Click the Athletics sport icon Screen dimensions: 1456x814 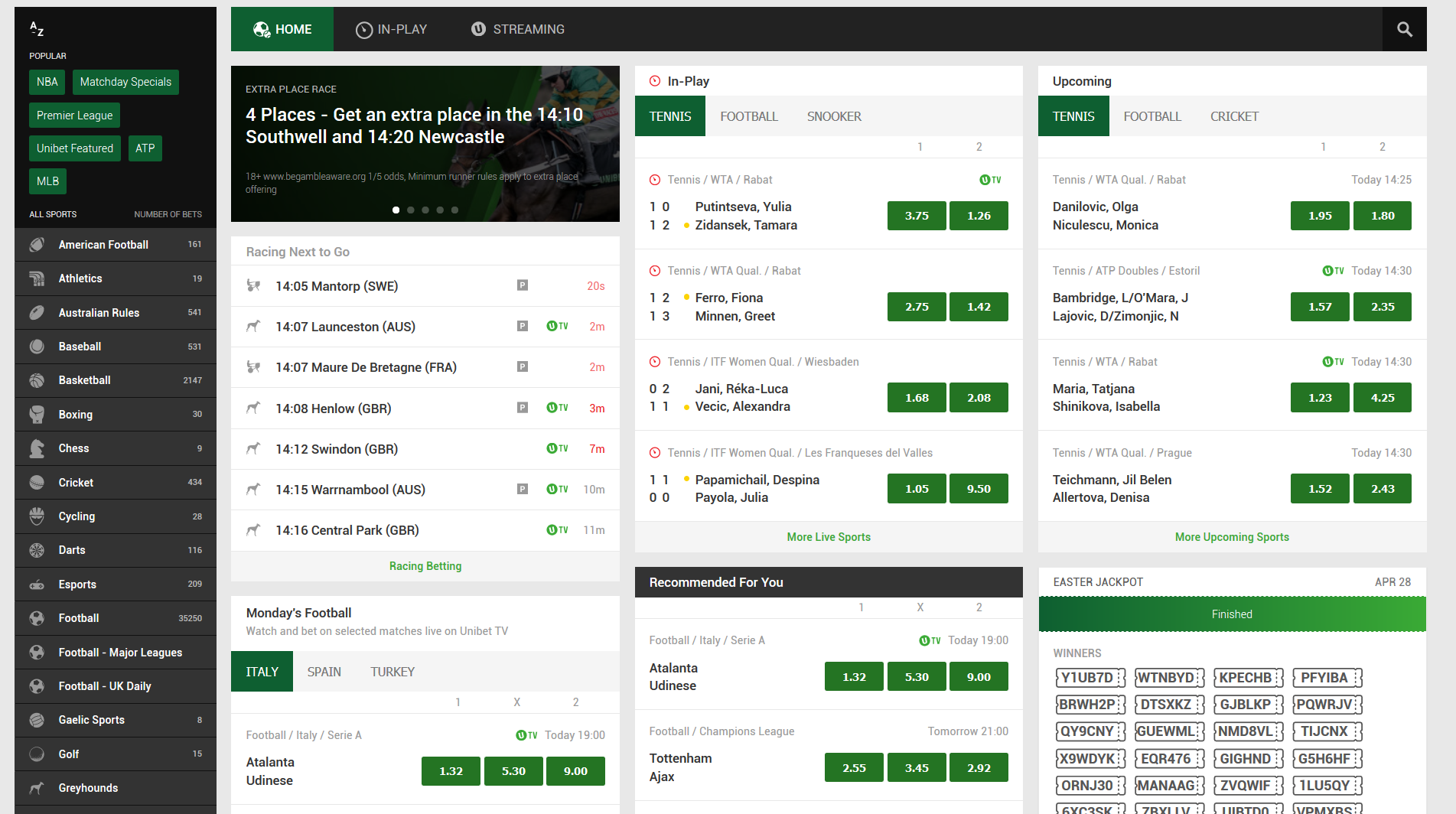(37, 278)
